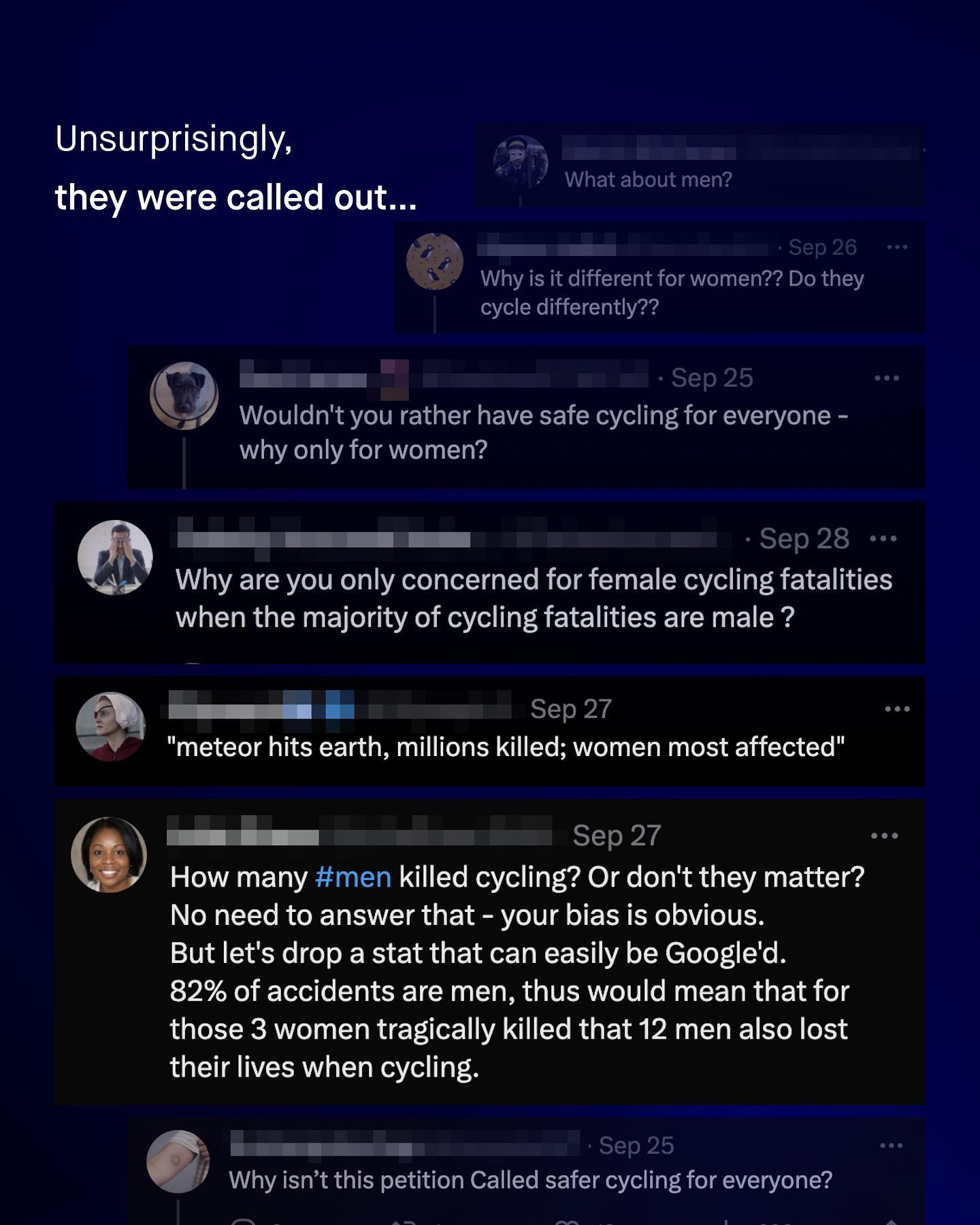This screenshot has width=980, height=1225.
Task: Open more options on the meteor tweet
Action: pos(897,709)
